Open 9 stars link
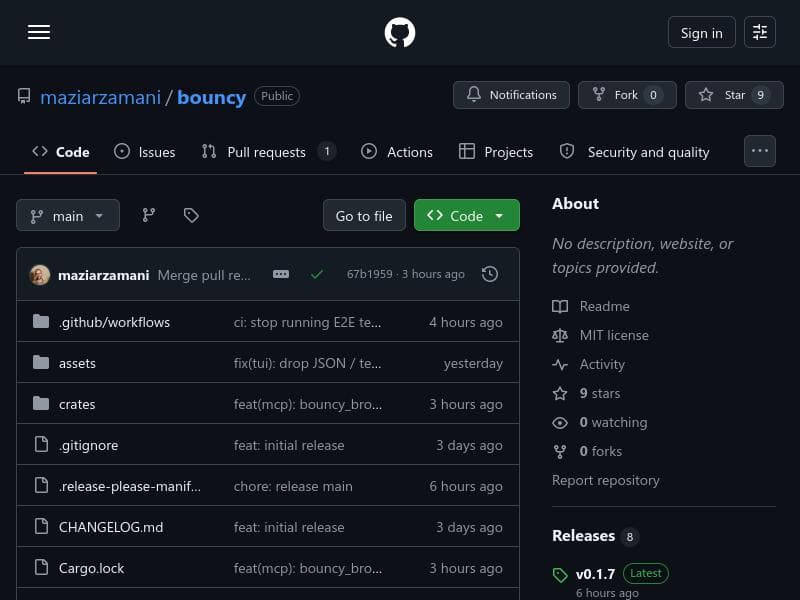800x600 pixels. (599, 393)
